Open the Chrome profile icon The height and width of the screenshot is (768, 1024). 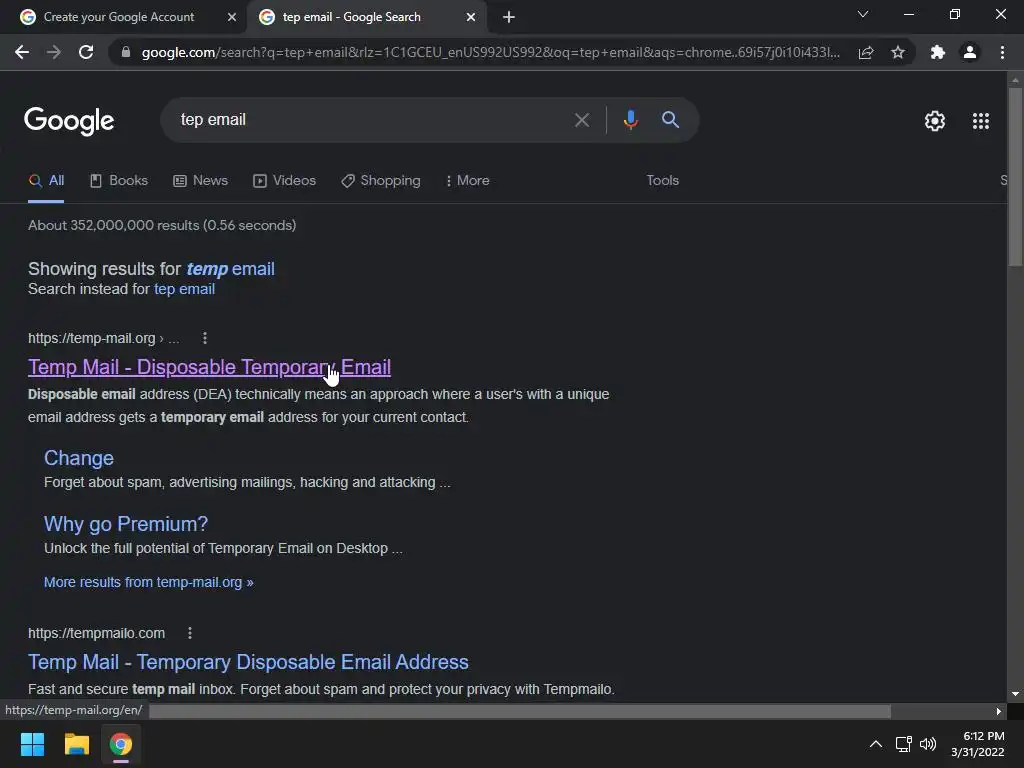coord(970,52)
